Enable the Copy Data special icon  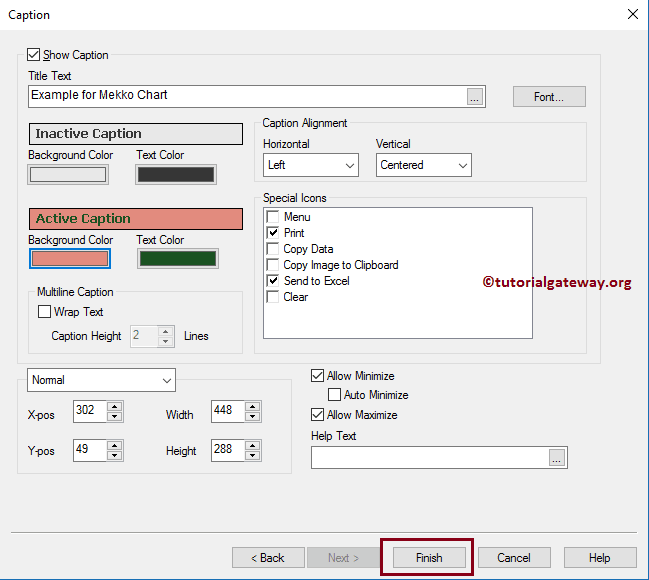(x=273, y=249)
